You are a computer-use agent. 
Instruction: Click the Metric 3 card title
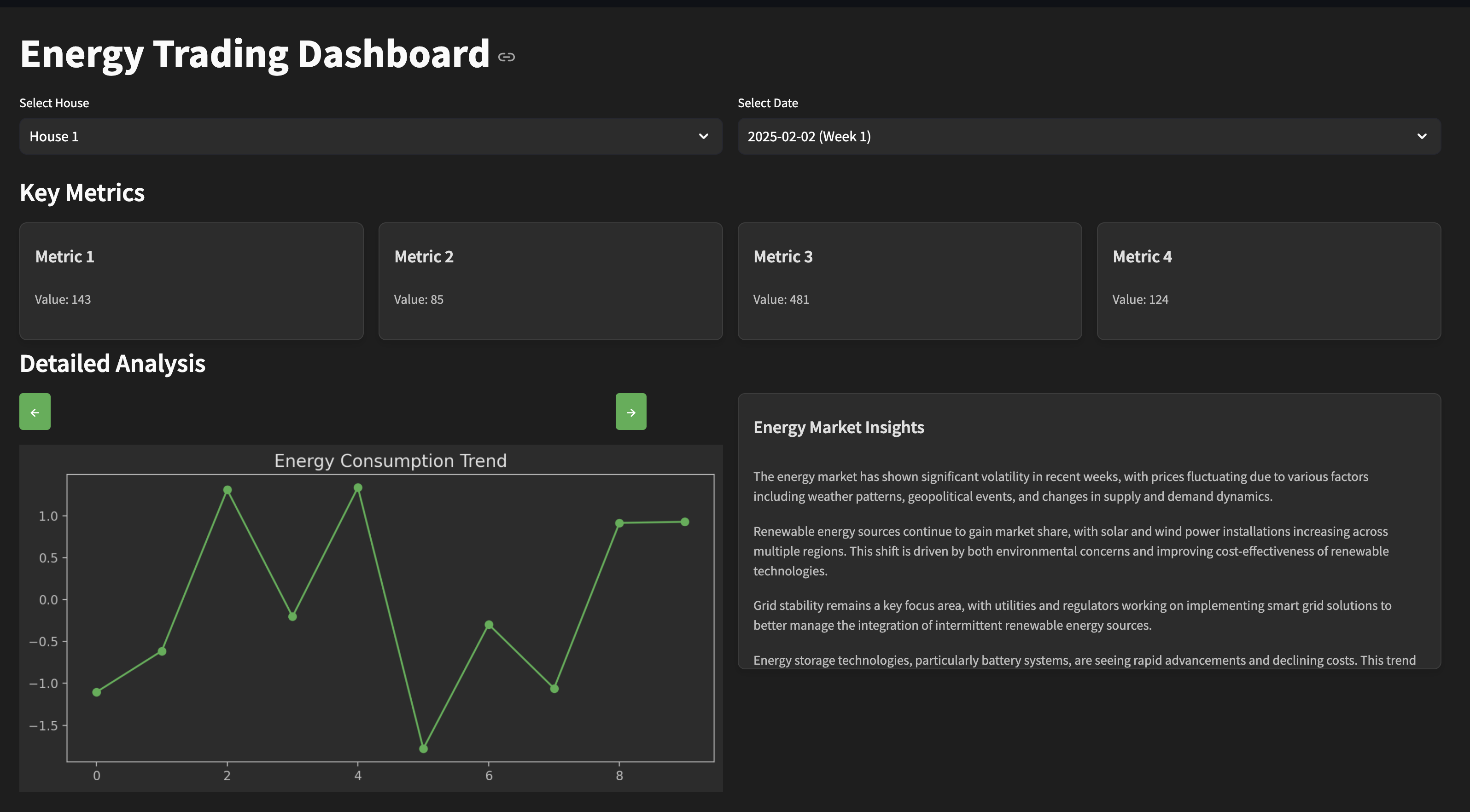782,256
